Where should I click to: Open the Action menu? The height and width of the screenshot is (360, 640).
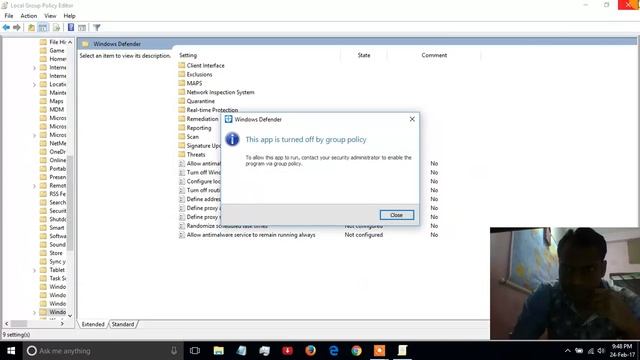29,16
